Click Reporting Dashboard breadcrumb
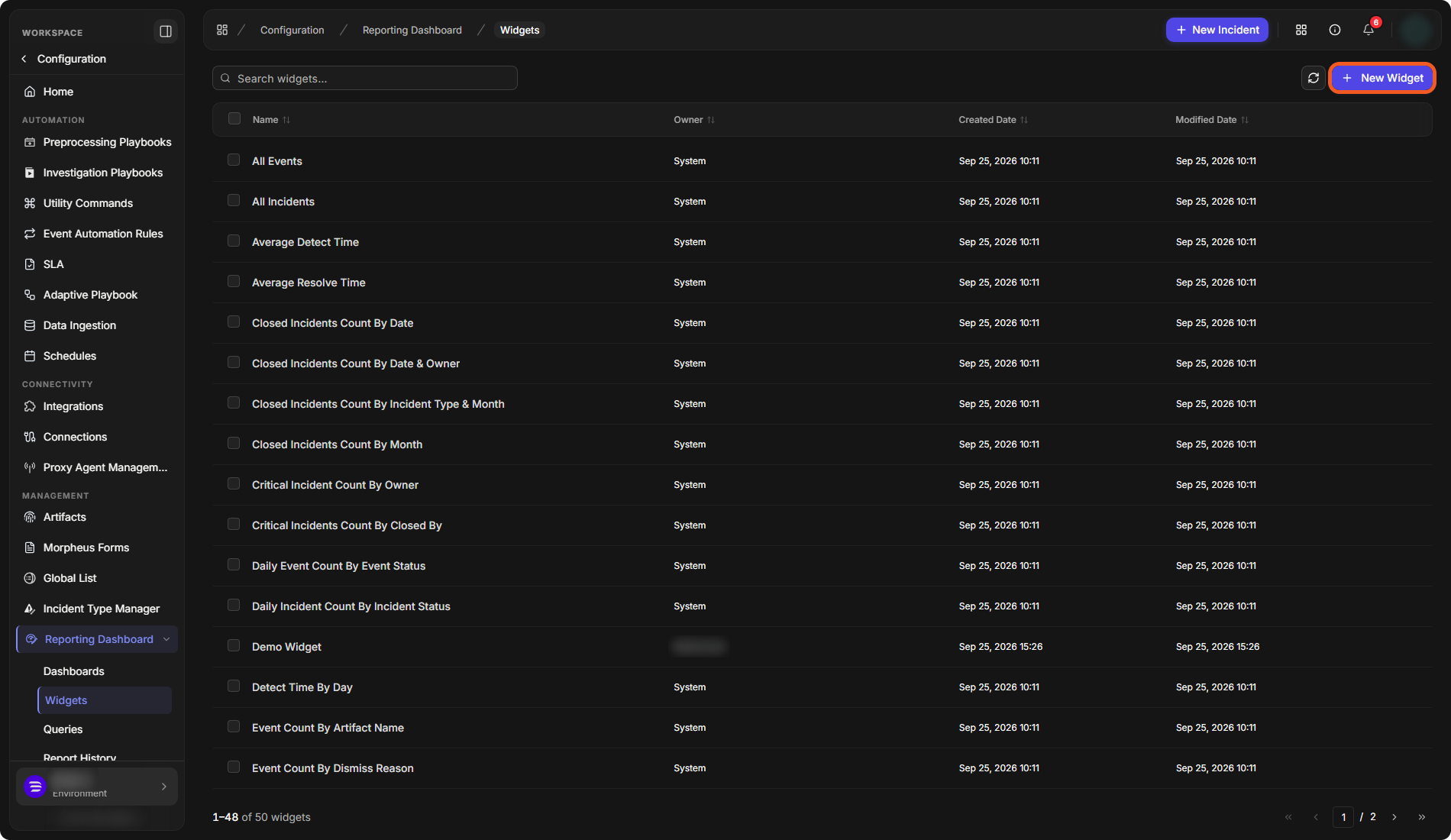Screen dimensions: 1451x840 click(x=412, y=30)
